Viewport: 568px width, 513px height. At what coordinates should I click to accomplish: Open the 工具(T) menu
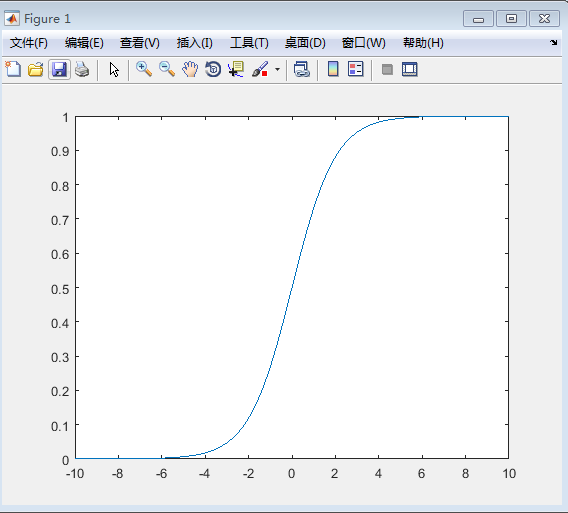click(x=249, y=43)
